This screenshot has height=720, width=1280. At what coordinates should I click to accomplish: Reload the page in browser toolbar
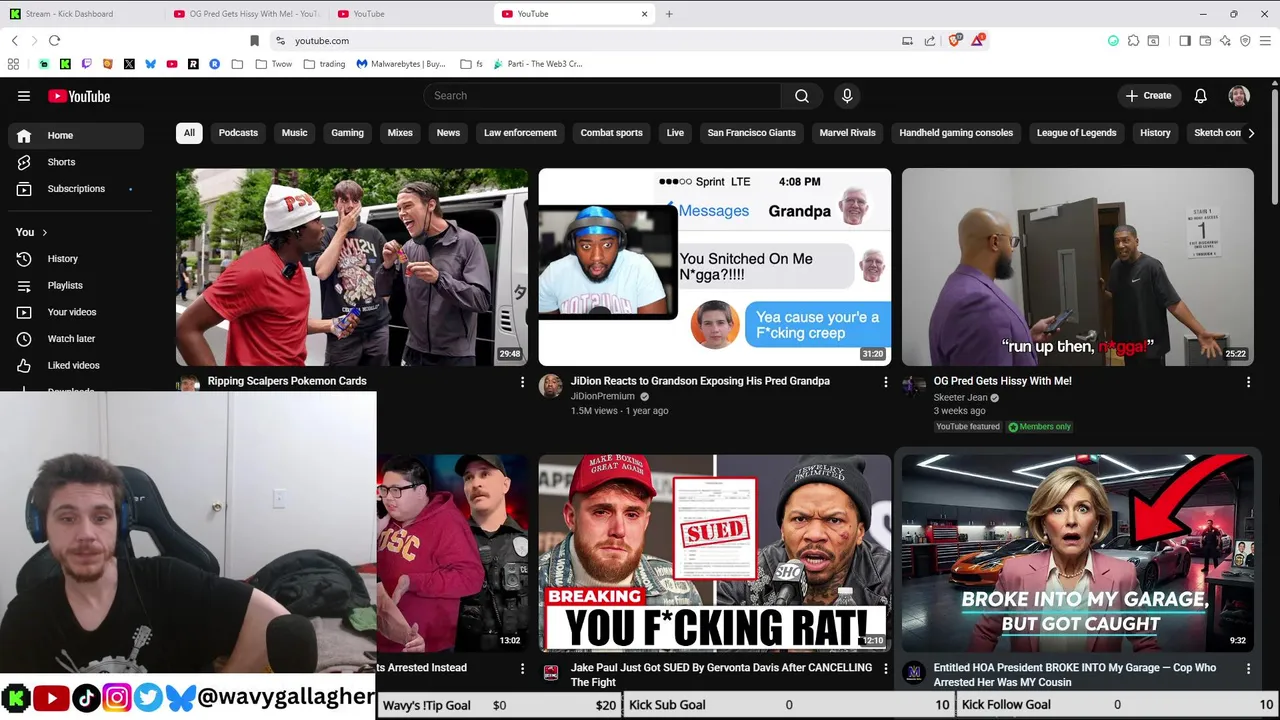tap(54, 40)
